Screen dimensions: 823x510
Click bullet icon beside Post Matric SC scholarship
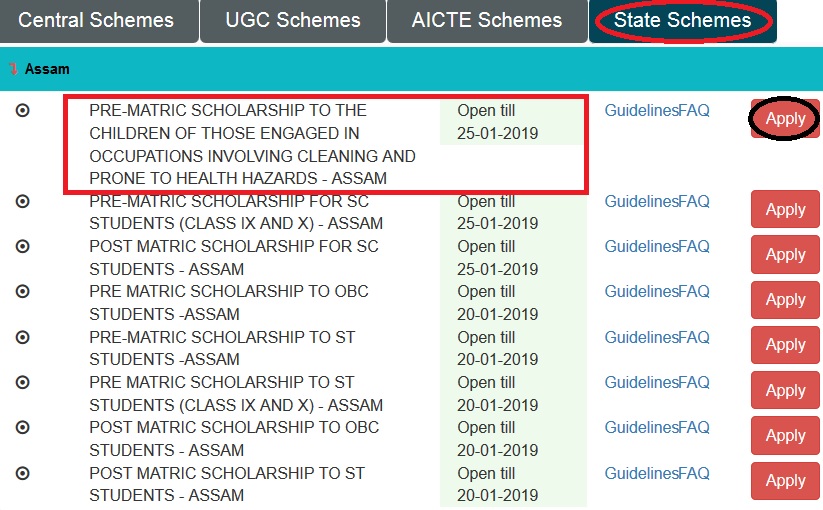click(x=23, y=246)
